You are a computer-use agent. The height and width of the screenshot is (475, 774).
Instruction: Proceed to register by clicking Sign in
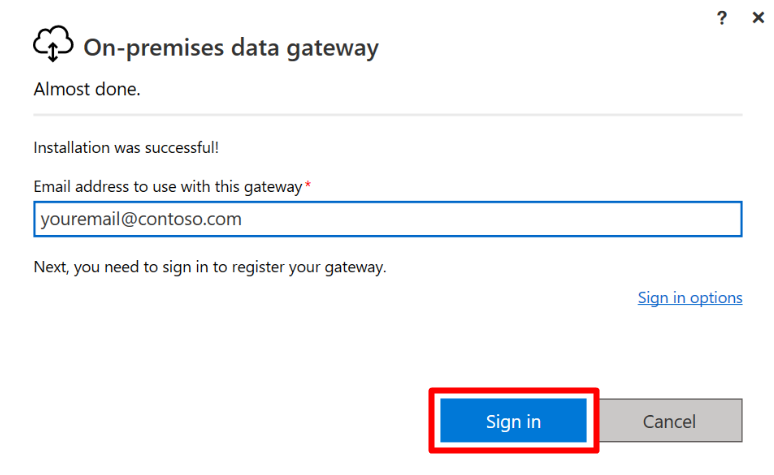513,421
